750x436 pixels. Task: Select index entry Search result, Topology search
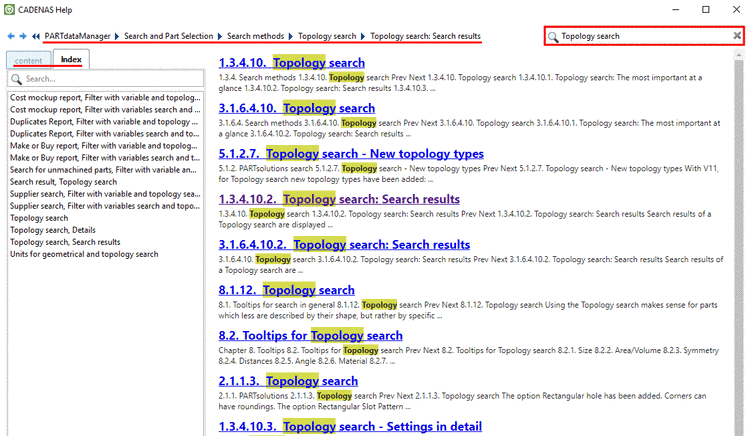63,182
